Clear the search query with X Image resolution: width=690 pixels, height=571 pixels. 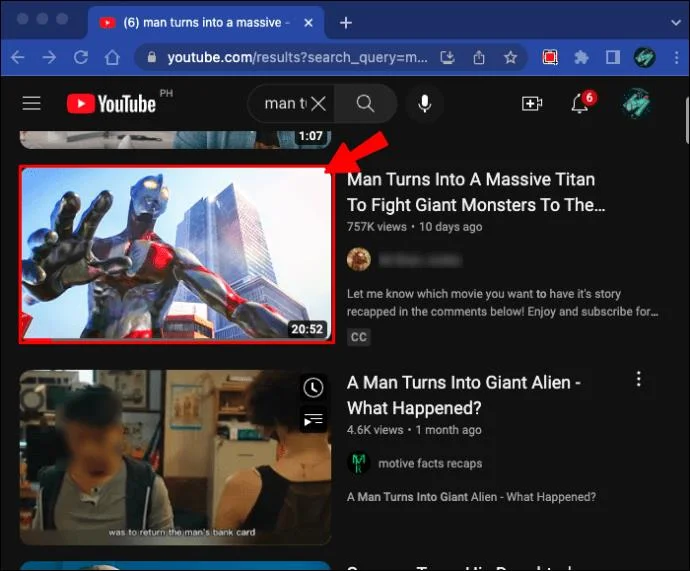pyautogui.click(x=319, y=104)
